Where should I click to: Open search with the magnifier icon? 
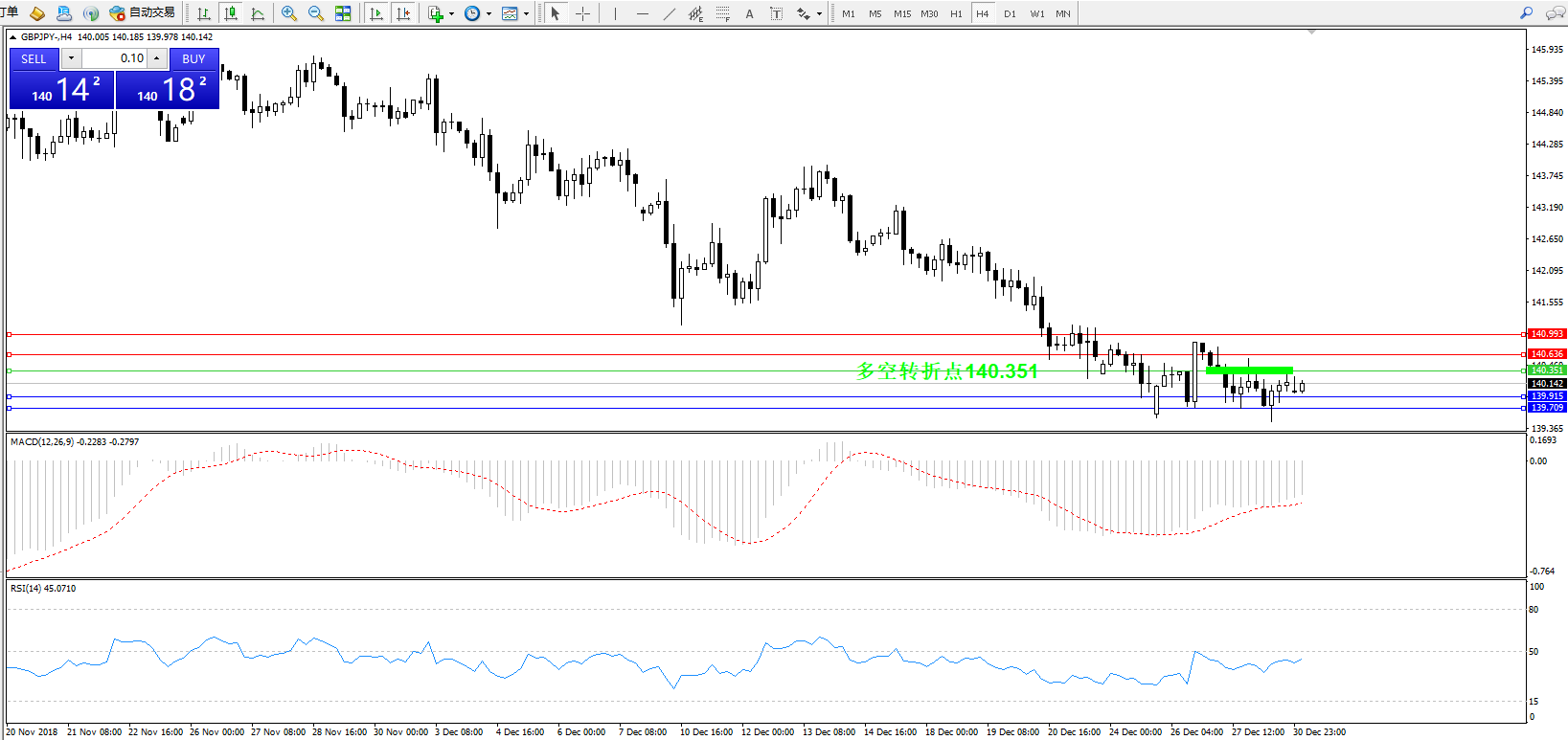coord(1527,13)
